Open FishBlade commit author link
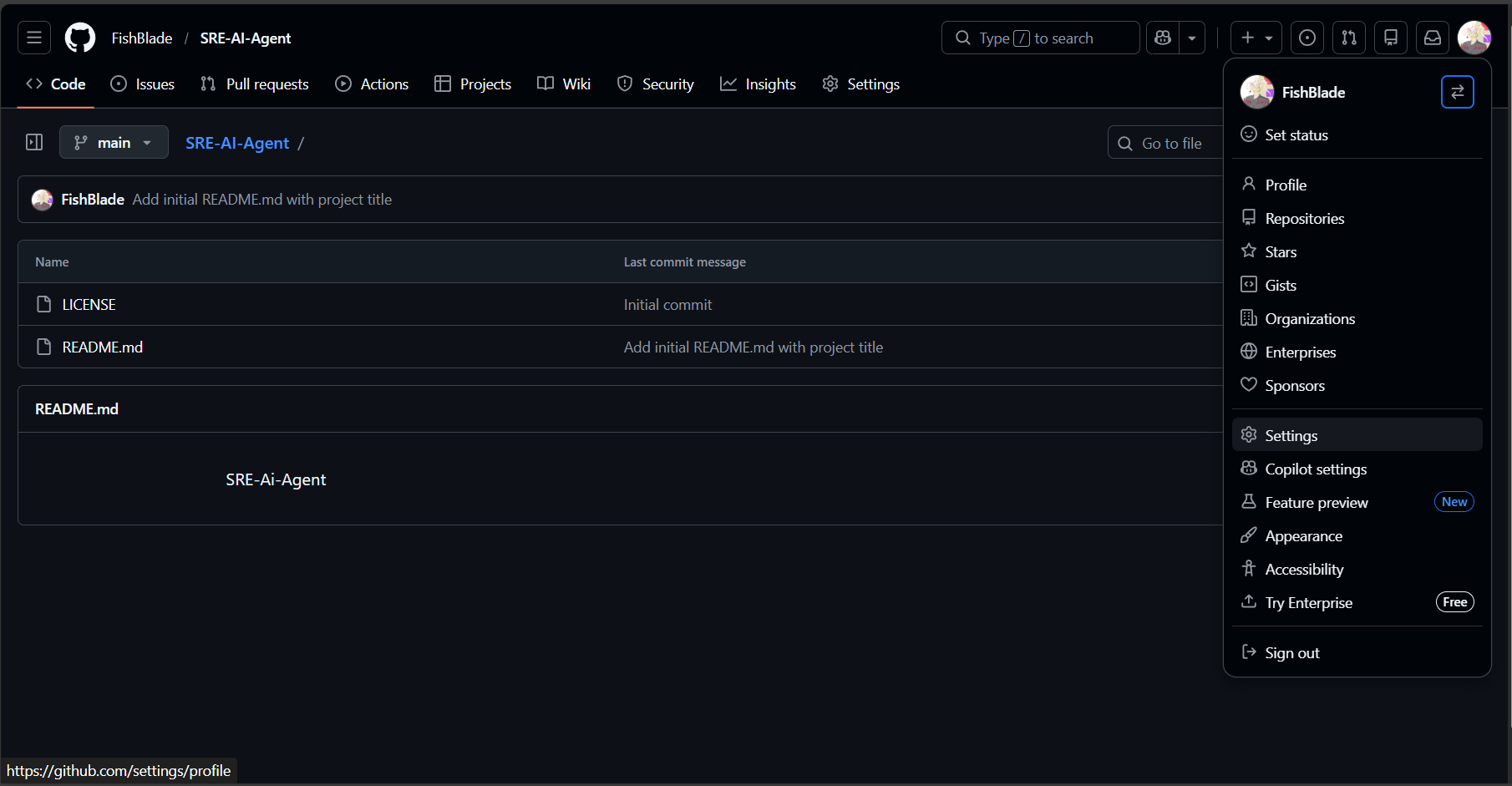 tap(93, 200)
